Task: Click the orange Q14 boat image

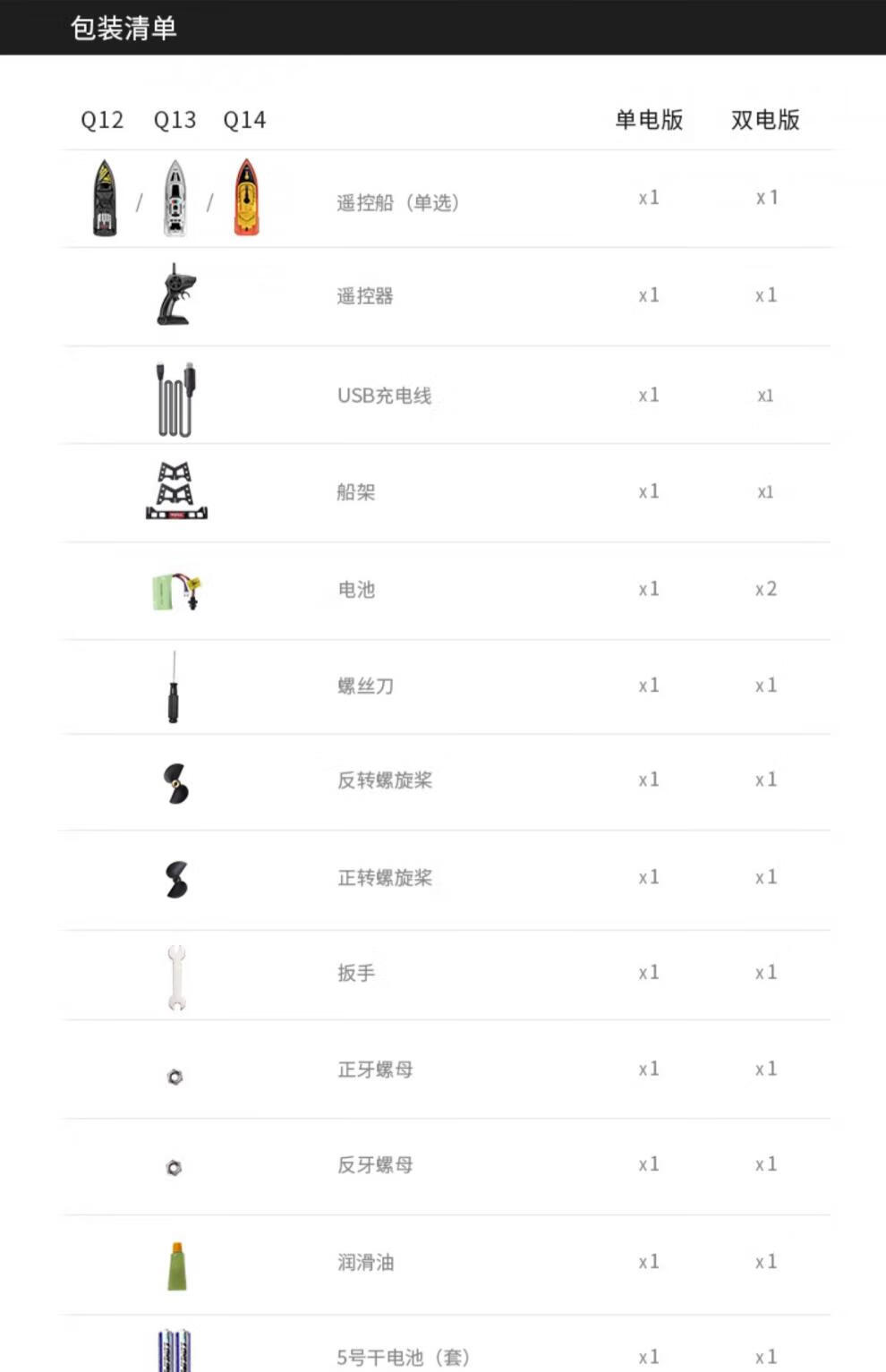Action: click(x=246, y=197)
